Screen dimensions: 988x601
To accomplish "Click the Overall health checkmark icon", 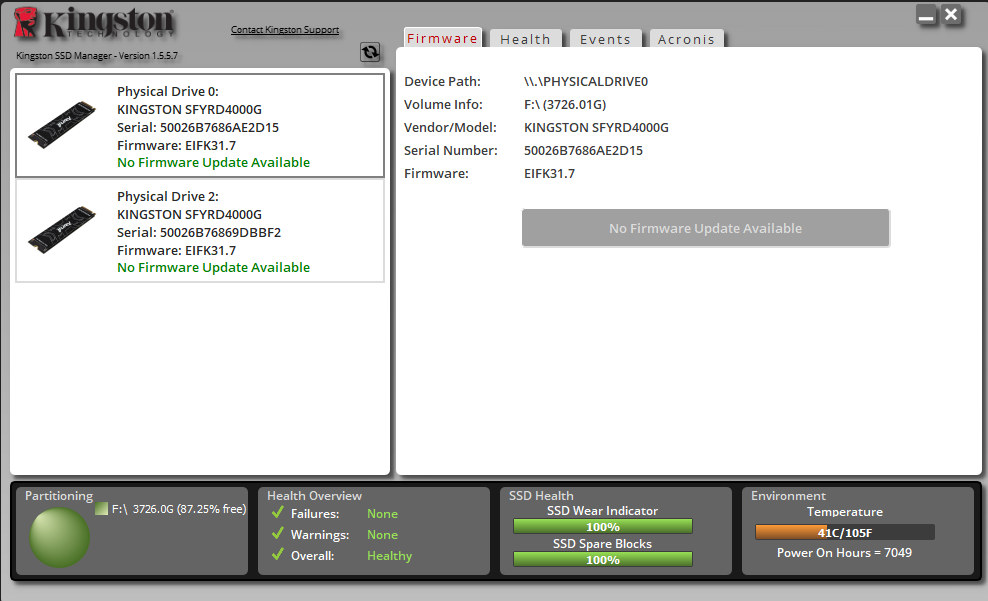I will coord(278,555).
